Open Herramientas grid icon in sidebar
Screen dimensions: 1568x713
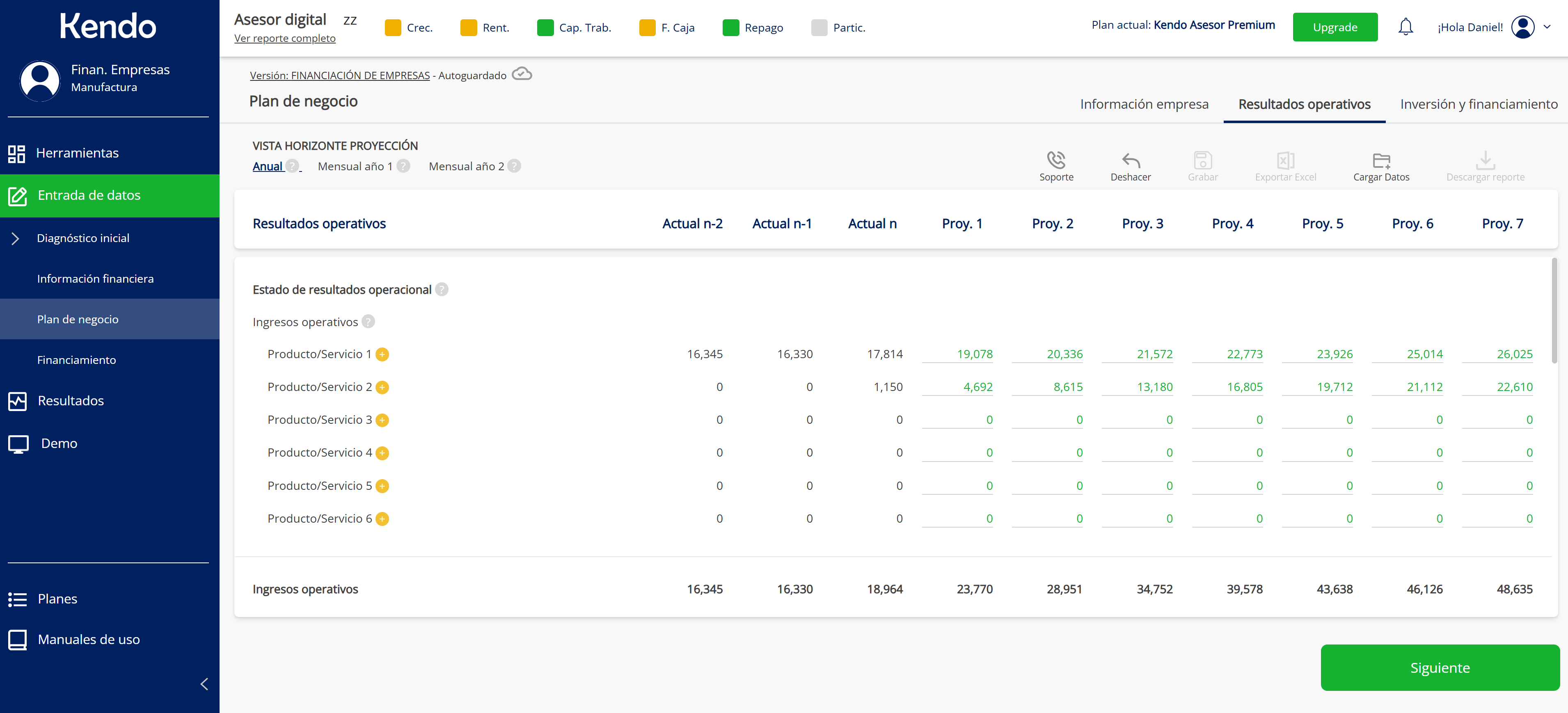pyautogui.click(x=16, y=153)
